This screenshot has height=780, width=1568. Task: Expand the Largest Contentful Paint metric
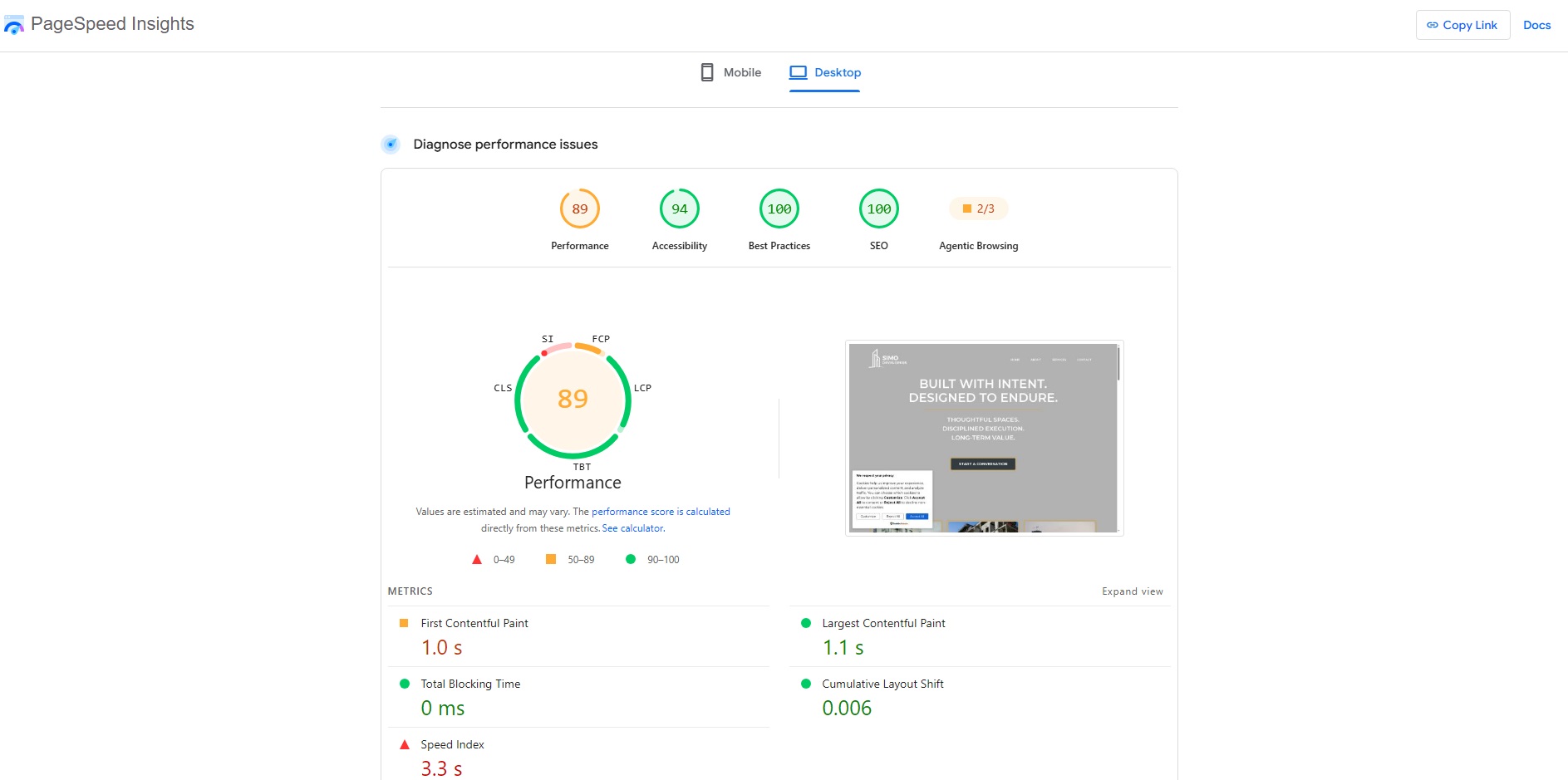click(980, 636)
